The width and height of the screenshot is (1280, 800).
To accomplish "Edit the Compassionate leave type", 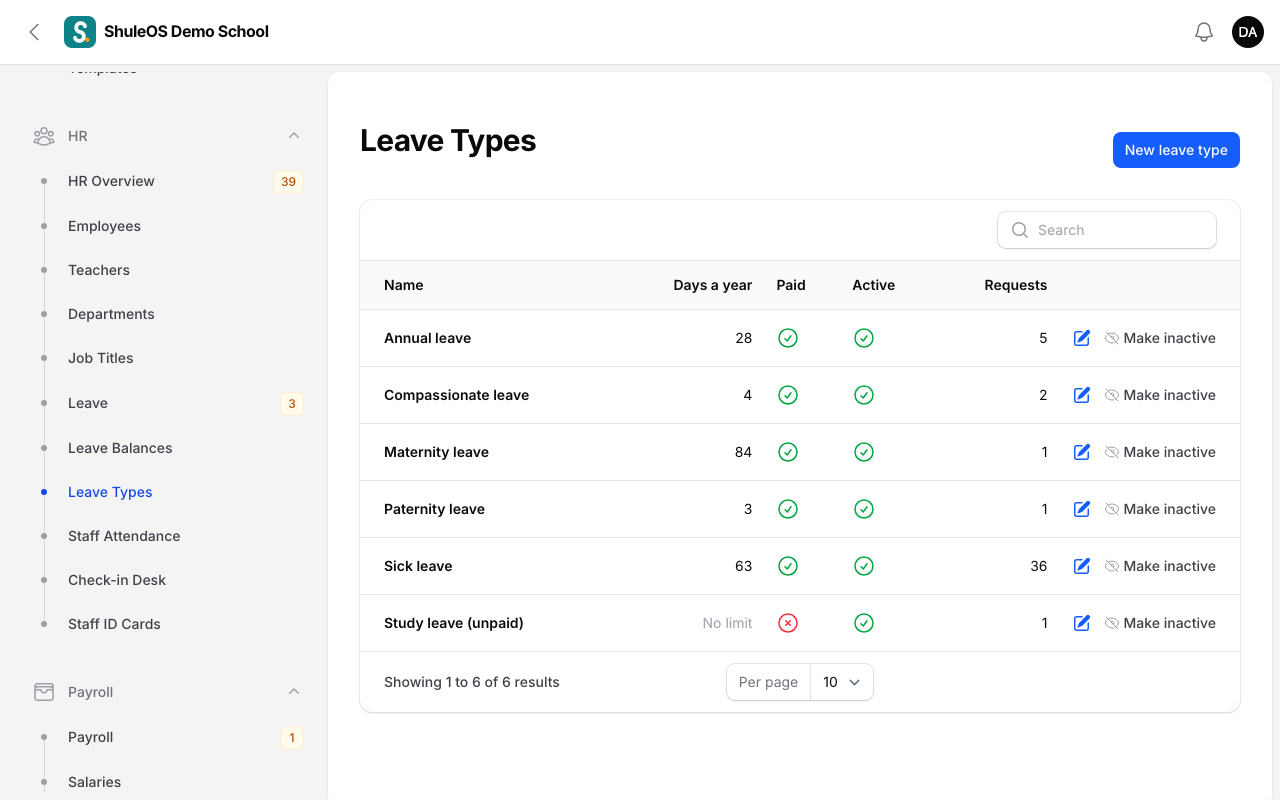I will [1081, 395].
